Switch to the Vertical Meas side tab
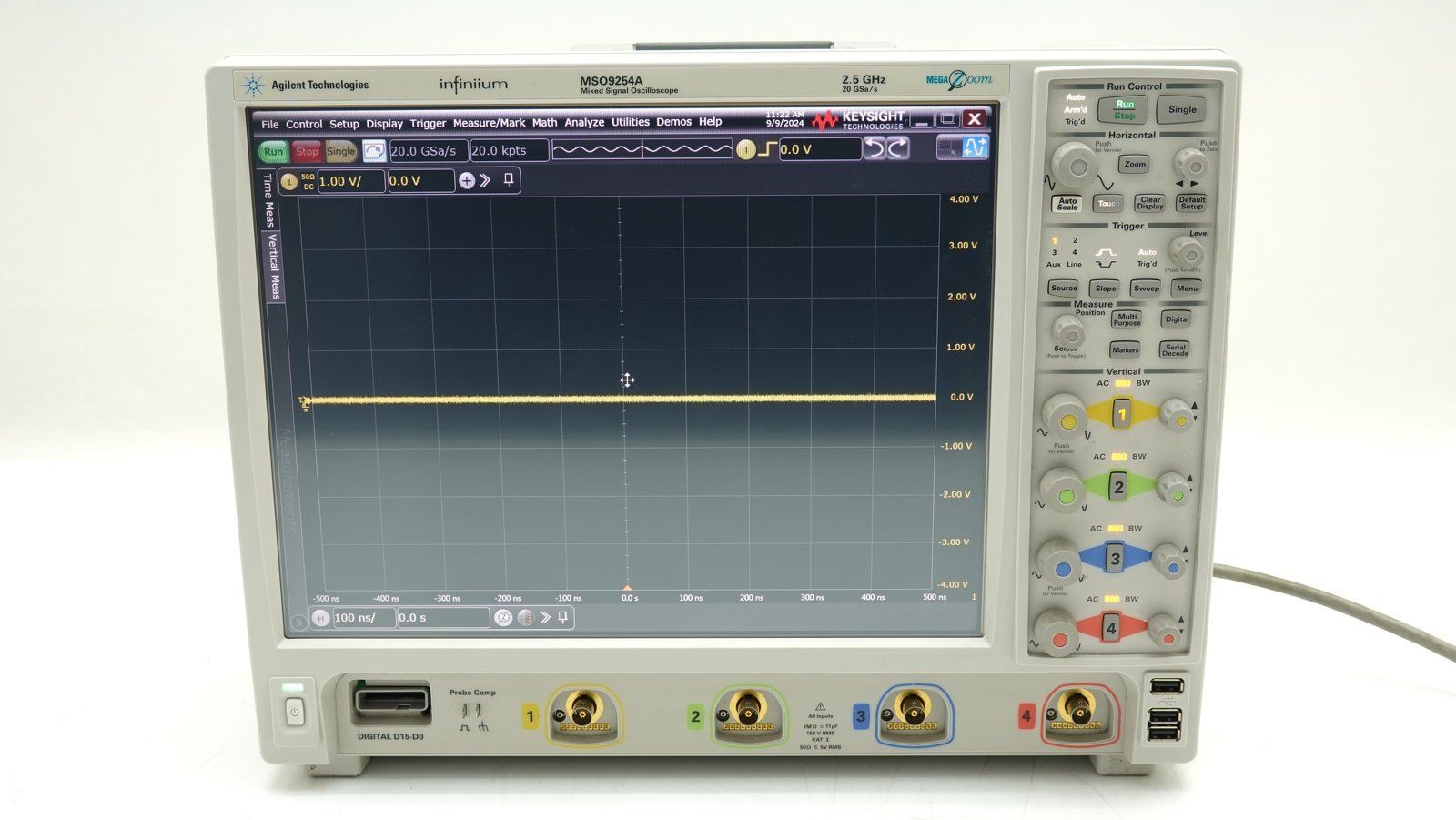The height and width of the screenshot is (820, 1456). (273, 266)
